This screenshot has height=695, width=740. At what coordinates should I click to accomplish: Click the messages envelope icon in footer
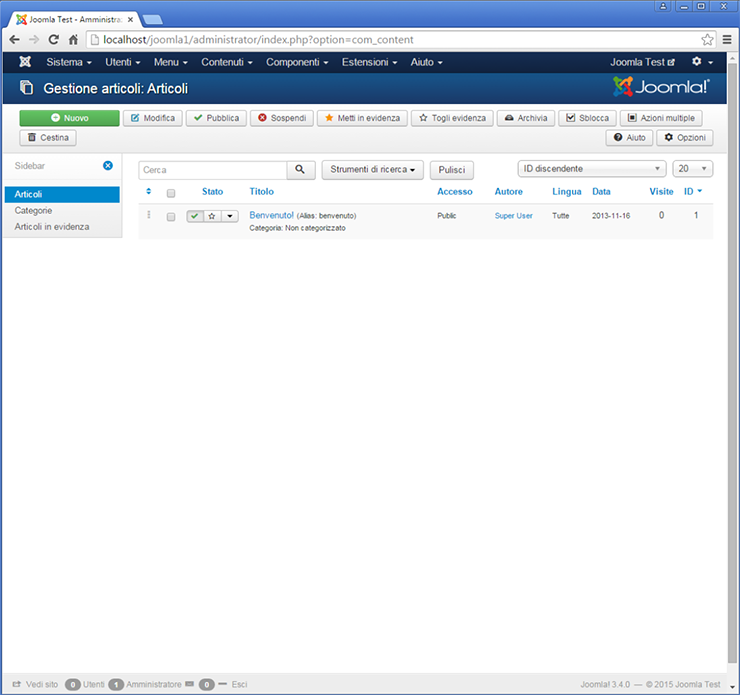tap(189, 684)
